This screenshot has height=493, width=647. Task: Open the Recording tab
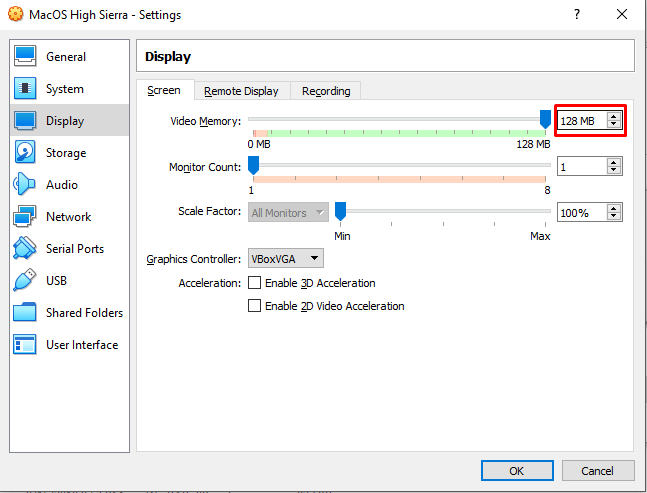(x=326, y=91)
